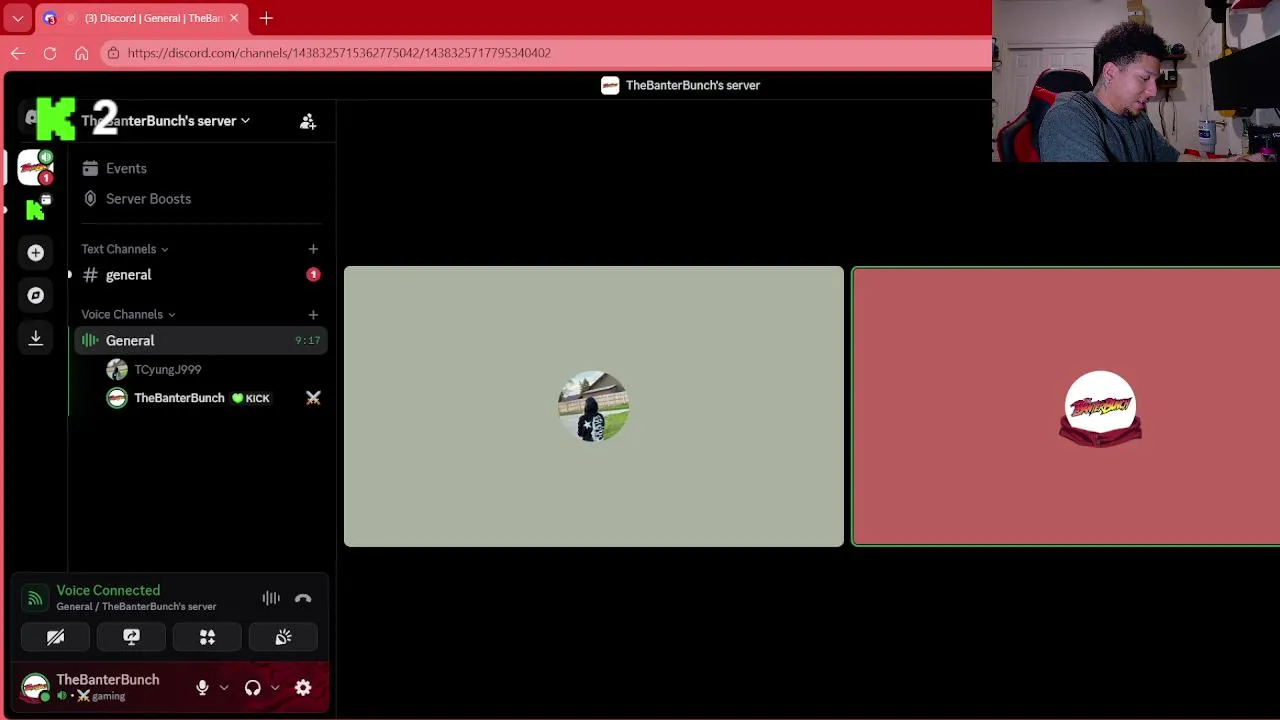Reload the Discord page
The height and width of the screenshot is (720, 1280).
tap(50, 53)
